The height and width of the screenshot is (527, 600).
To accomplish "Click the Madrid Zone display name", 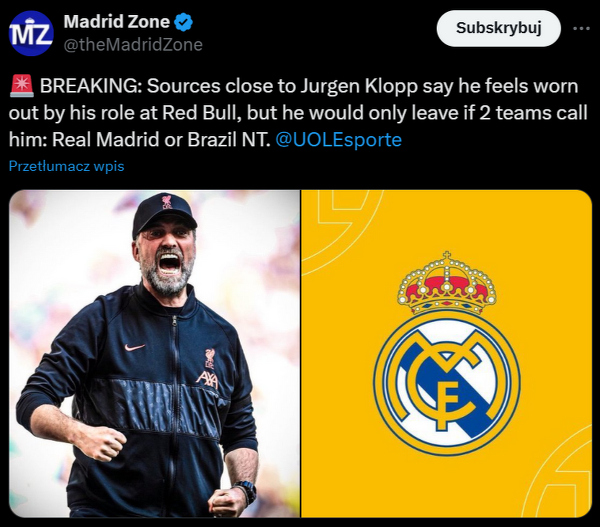I will click(117, 22).
